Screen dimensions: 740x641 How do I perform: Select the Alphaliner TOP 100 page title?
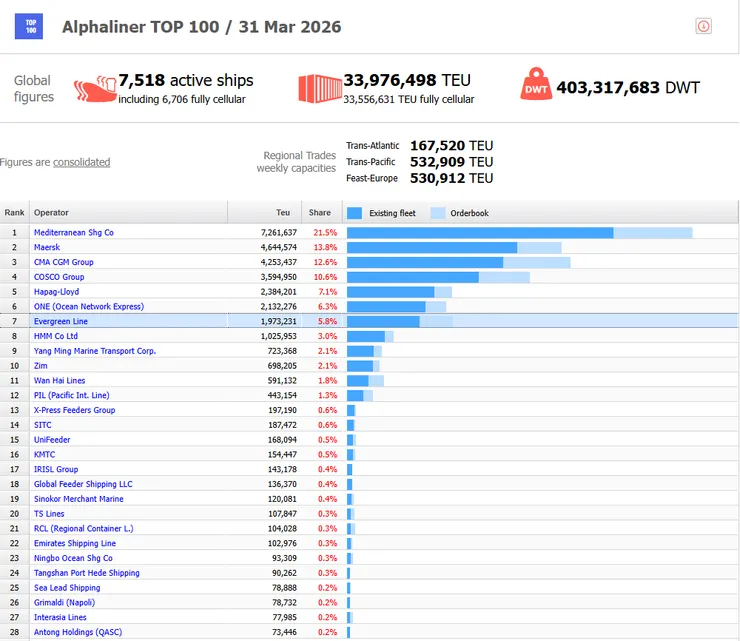pyautogui.click(x=202, y=27)
